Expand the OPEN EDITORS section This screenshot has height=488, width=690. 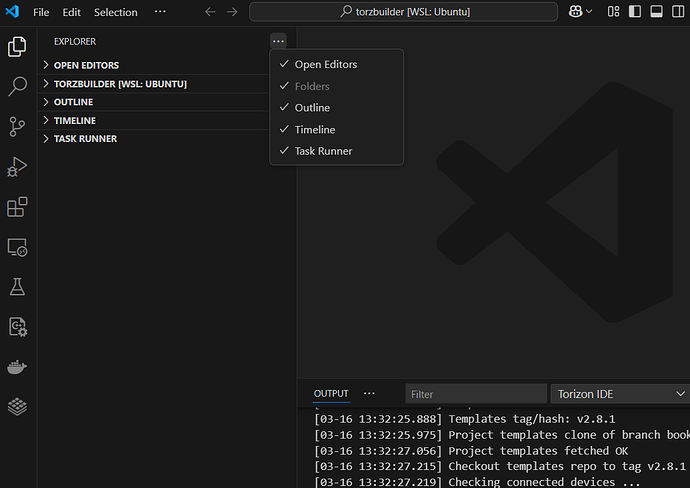[154, 65]
